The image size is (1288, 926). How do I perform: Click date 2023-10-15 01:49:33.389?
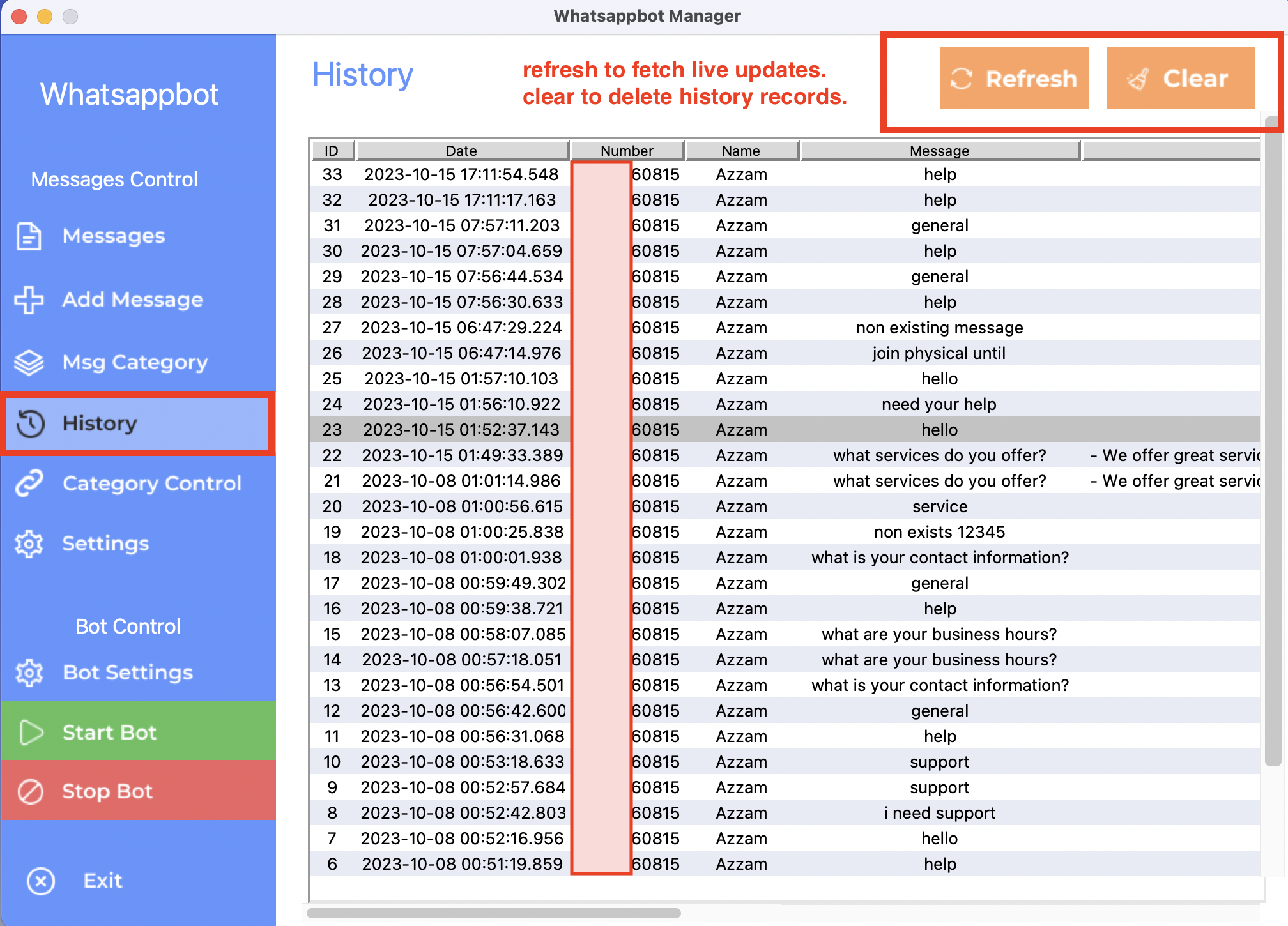pos(463,455)
